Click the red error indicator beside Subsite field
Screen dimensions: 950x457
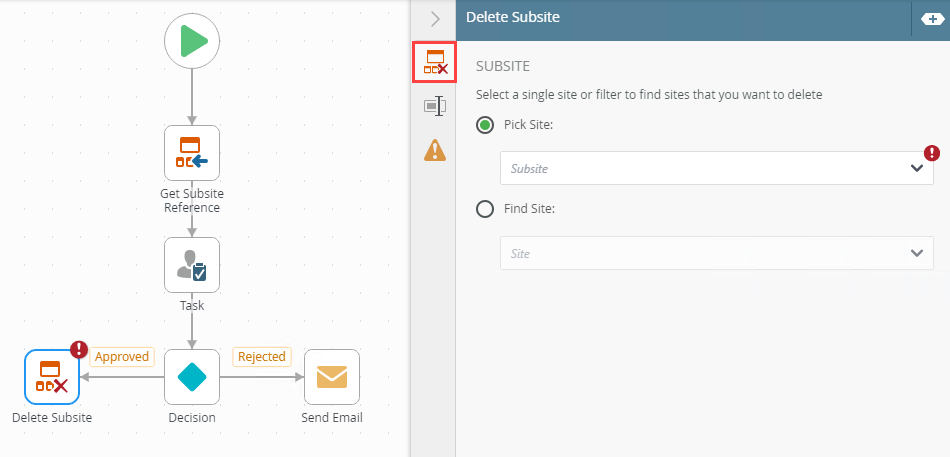[x=932, y=153]
